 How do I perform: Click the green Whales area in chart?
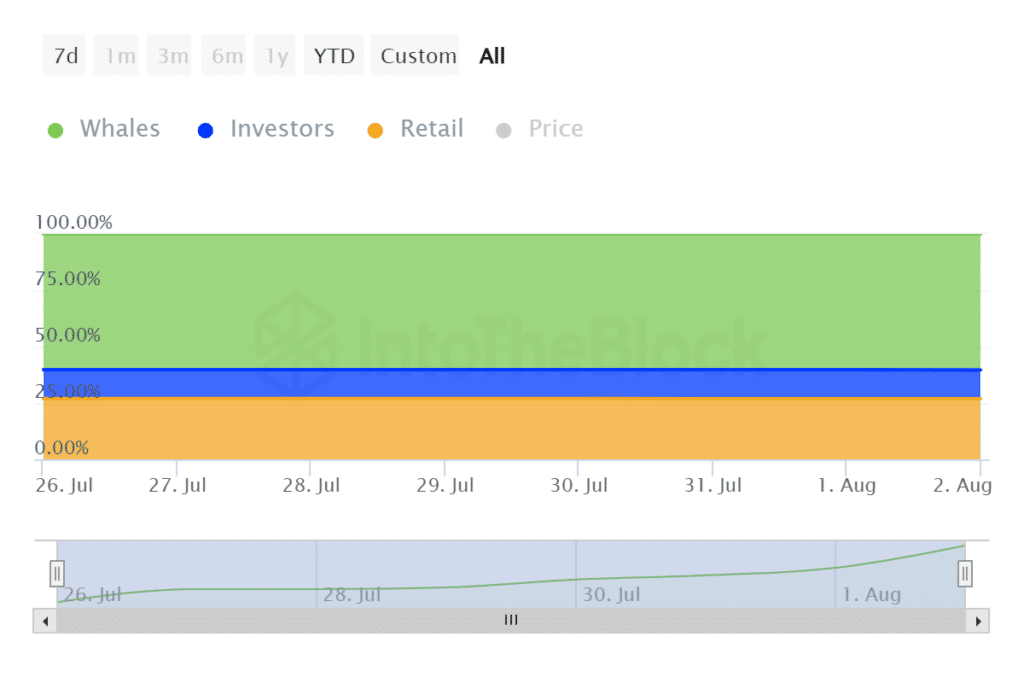511,302
